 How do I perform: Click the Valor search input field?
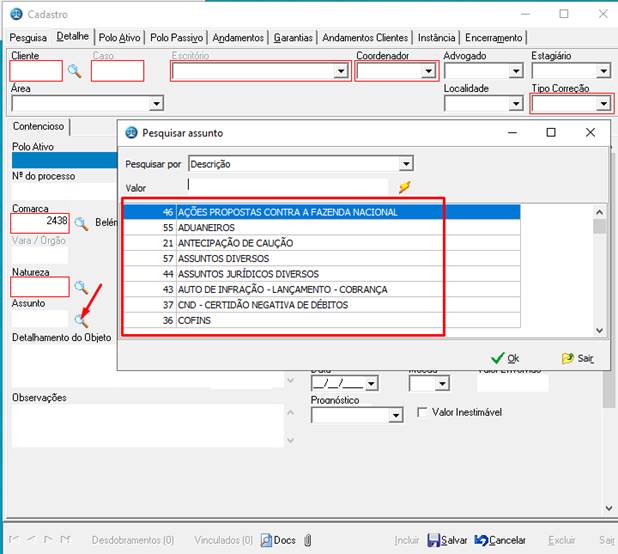287,186
